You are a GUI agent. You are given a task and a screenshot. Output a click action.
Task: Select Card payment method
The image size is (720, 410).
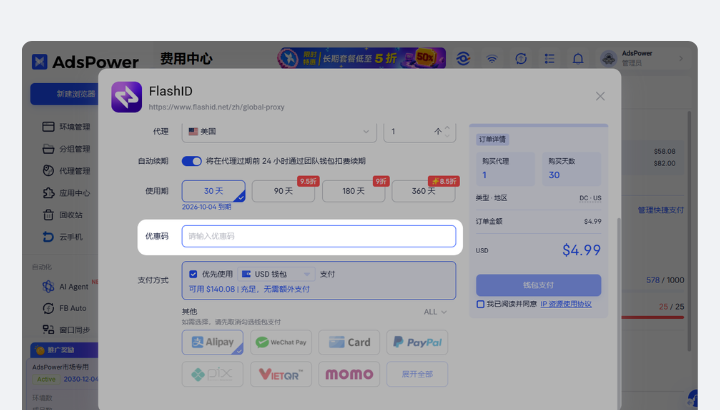(x=349, y=343)
